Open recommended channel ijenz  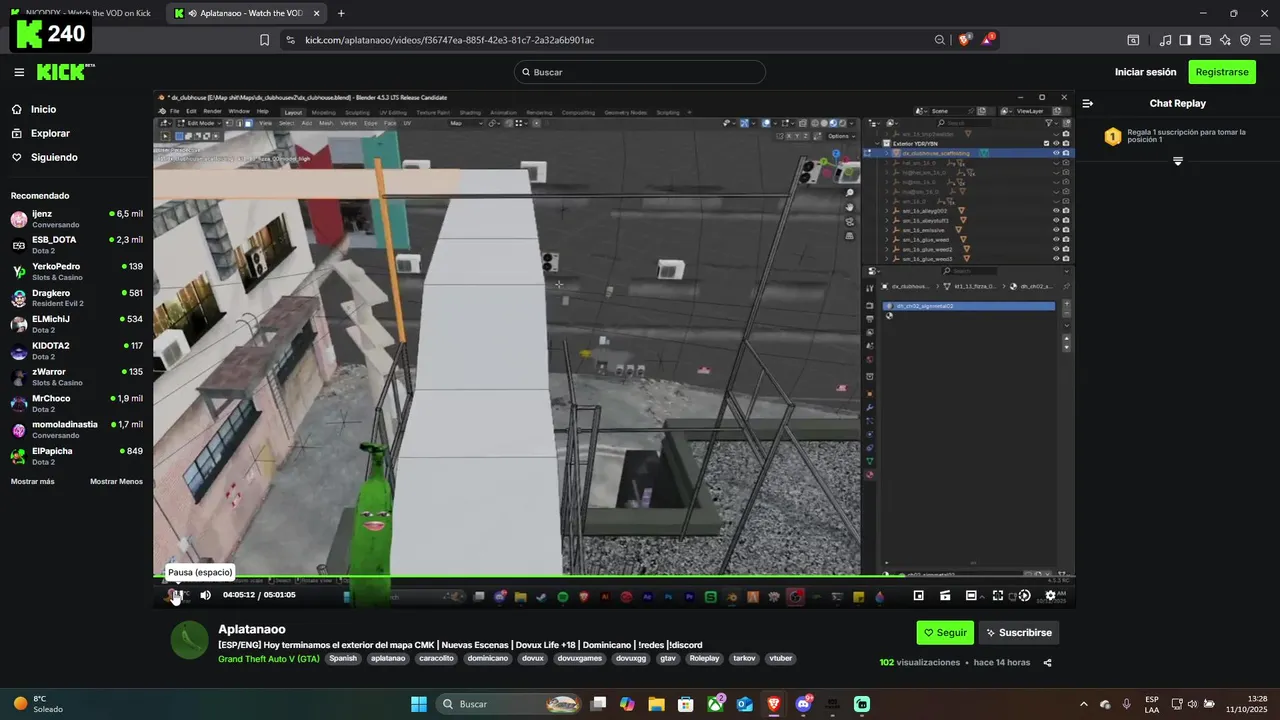click(x=76, y=219)
